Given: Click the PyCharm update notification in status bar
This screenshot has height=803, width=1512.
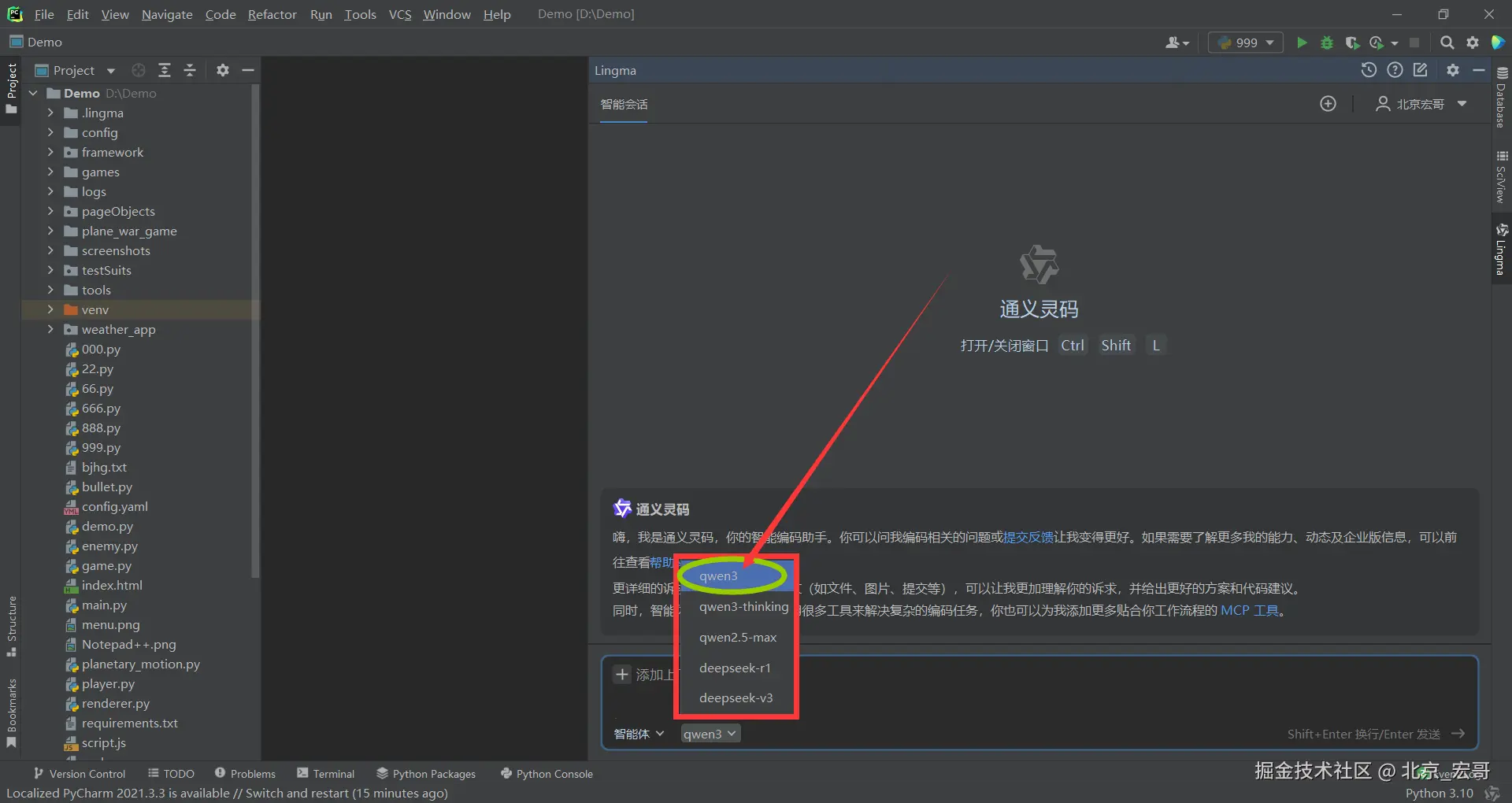Looking at the screenshot, I should click(227, 793).
